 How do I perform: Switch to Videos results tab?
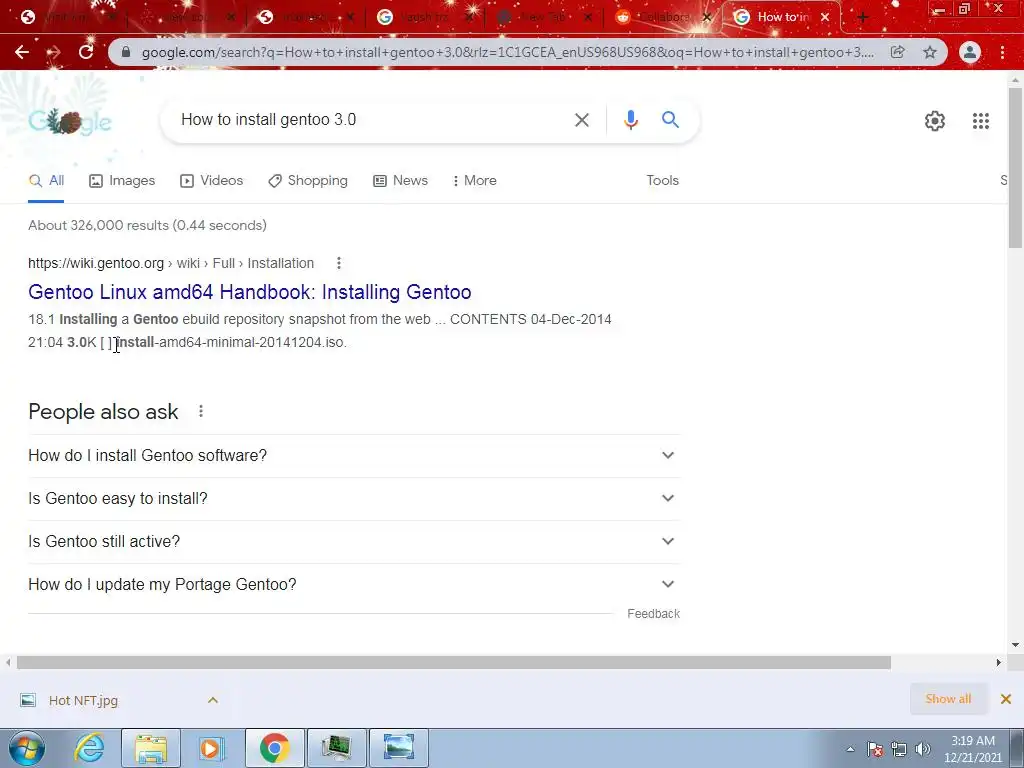click(x=212, y=180)
